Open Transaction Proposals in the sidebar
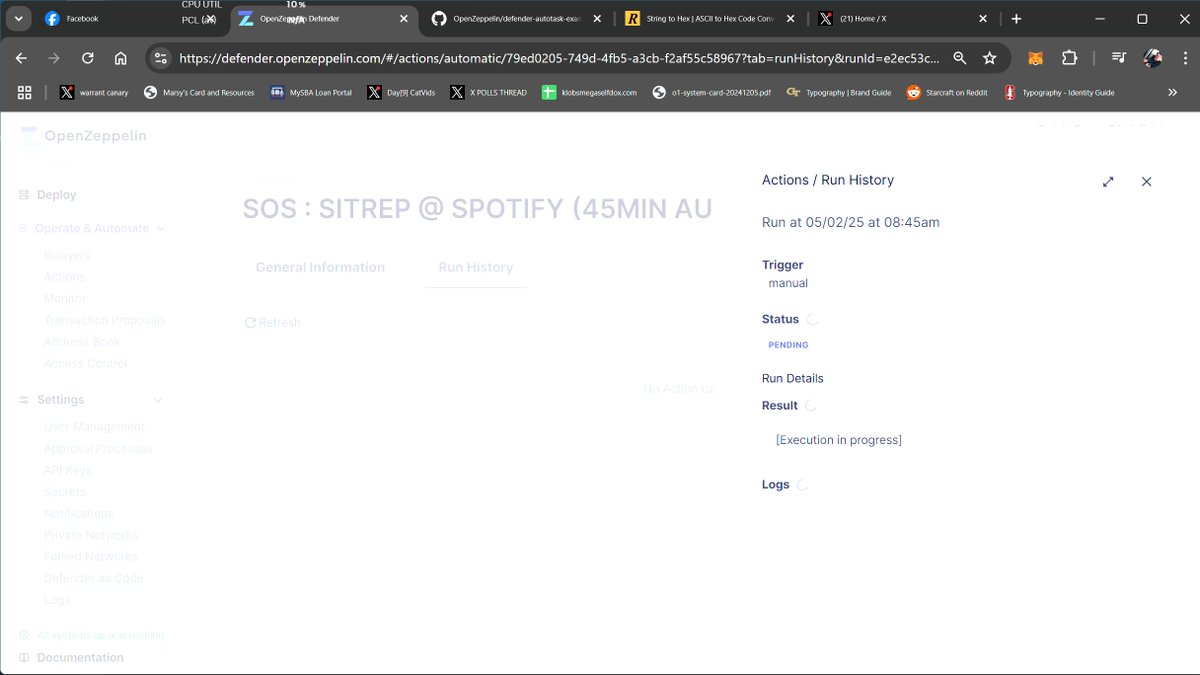 [x=105, y=320]
